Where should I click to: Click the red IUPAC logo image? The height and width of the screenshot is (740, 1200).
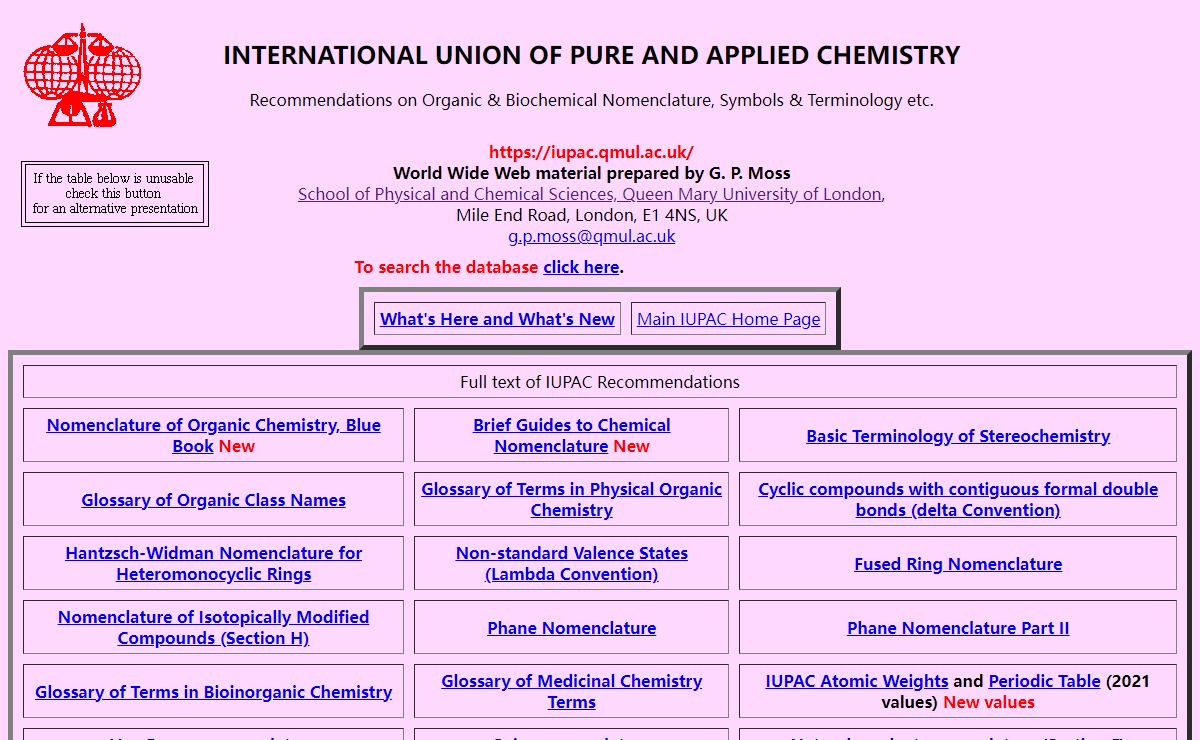click(x=82, y=76)
